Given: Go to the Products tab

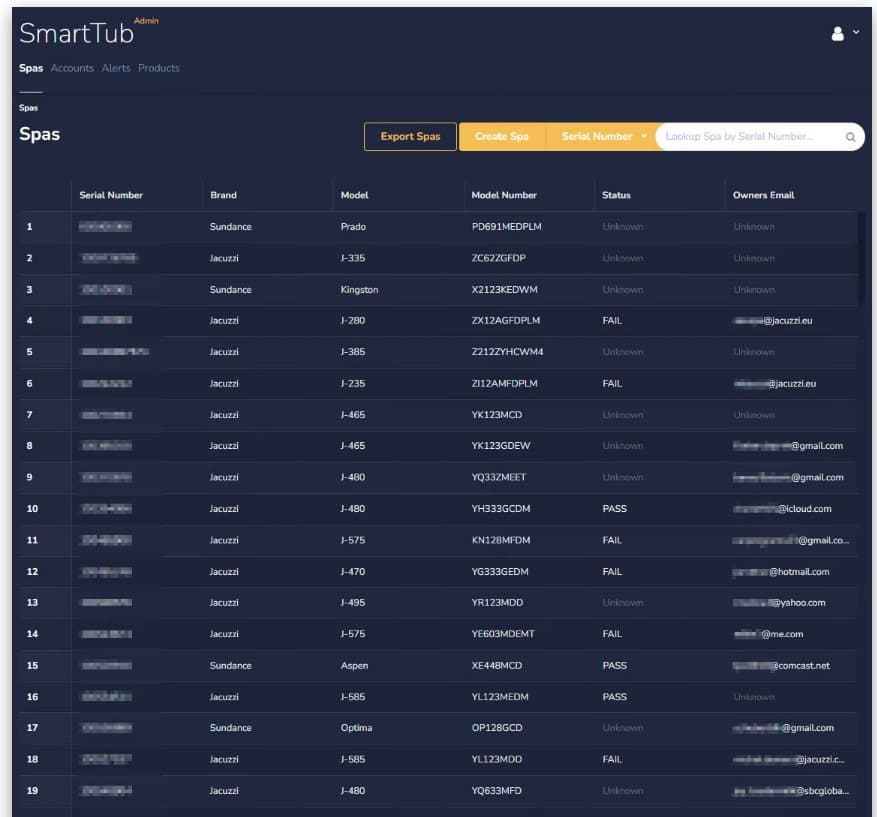Looking at the screenshot, I should tap(159, 68).
